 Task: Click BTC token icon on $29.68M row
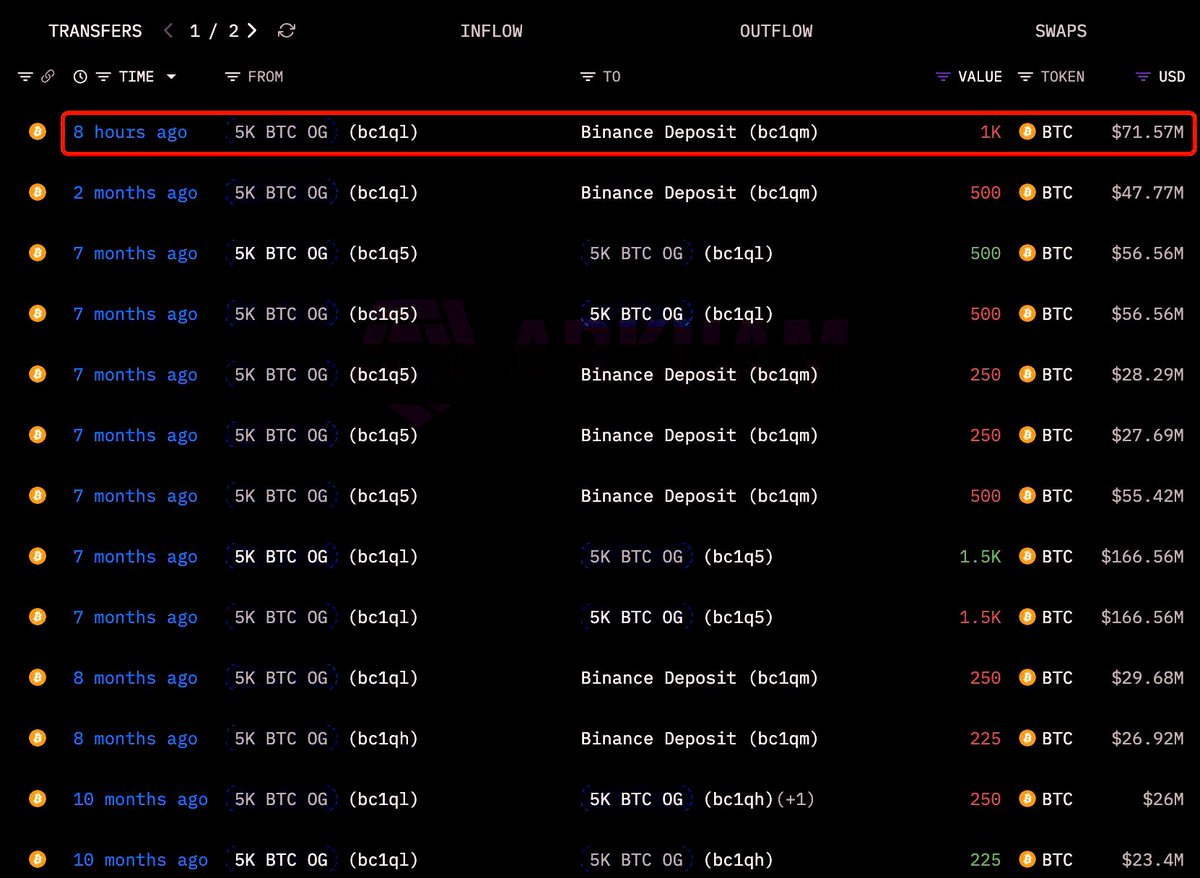point(1027,677)
